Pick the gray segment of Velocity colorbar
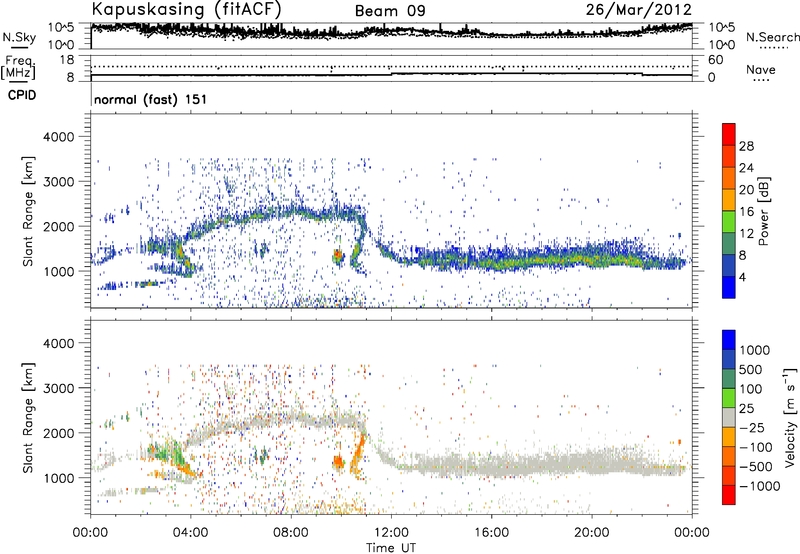The height and width of the screenshot is (554, 800). pyautogui.click(x=729, y=417)
